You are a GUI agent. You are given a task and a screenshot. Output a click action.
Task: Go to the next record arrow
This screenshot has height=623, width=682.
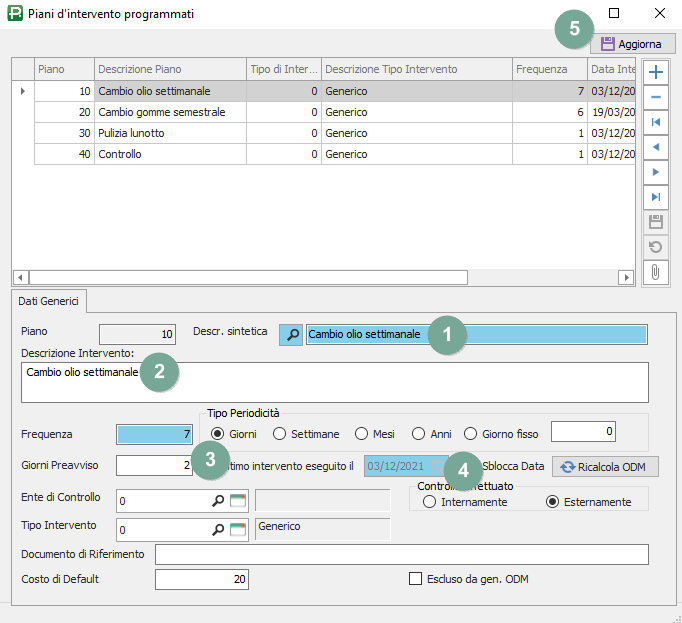click(655, 172)
